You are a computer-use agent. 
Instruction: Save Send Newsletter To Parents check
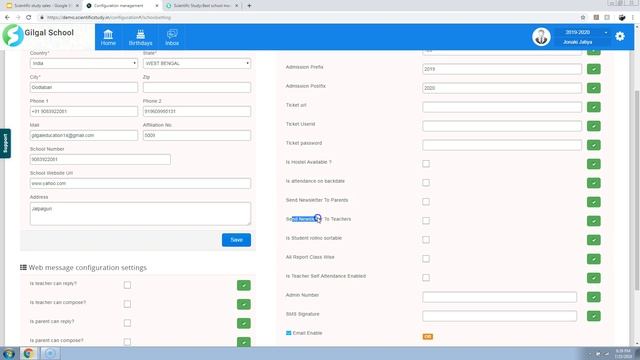click(x=593, y=202)
